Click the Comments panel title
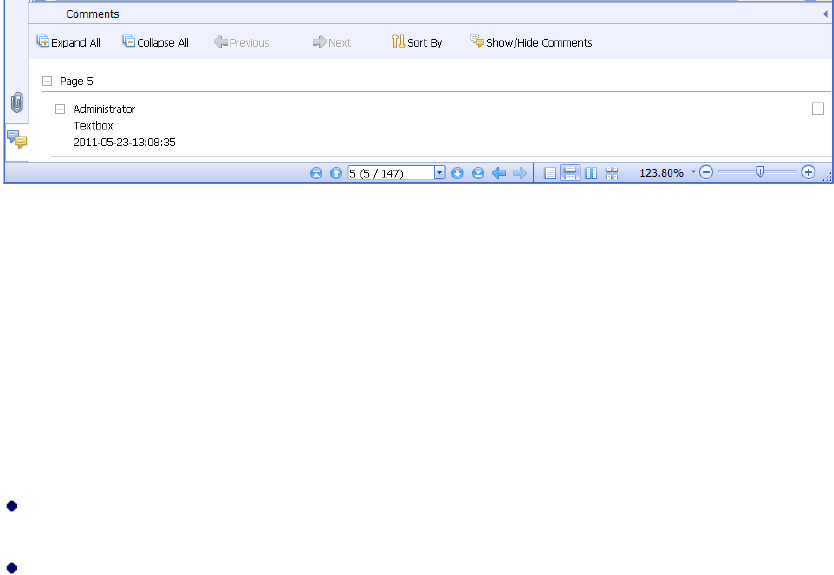The image size is (834, 575). (93, 14)
